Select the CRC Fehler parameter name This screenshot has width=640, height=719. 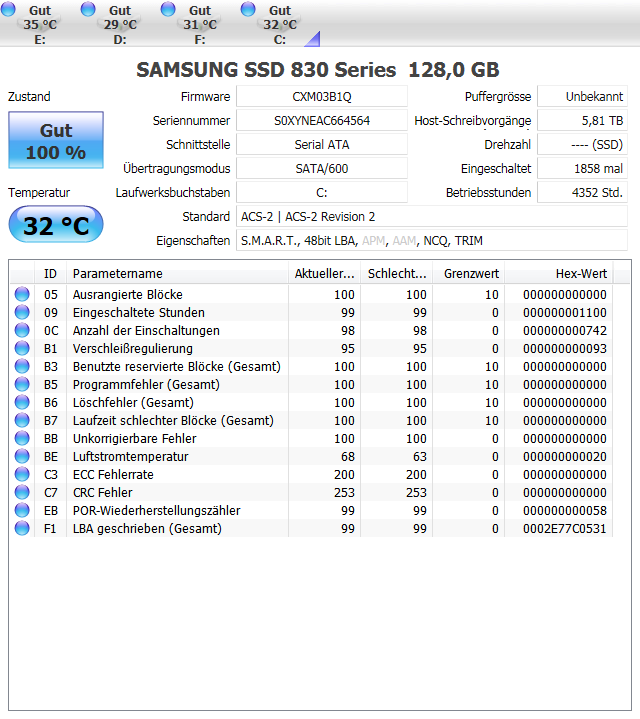(x=102, y=492)
